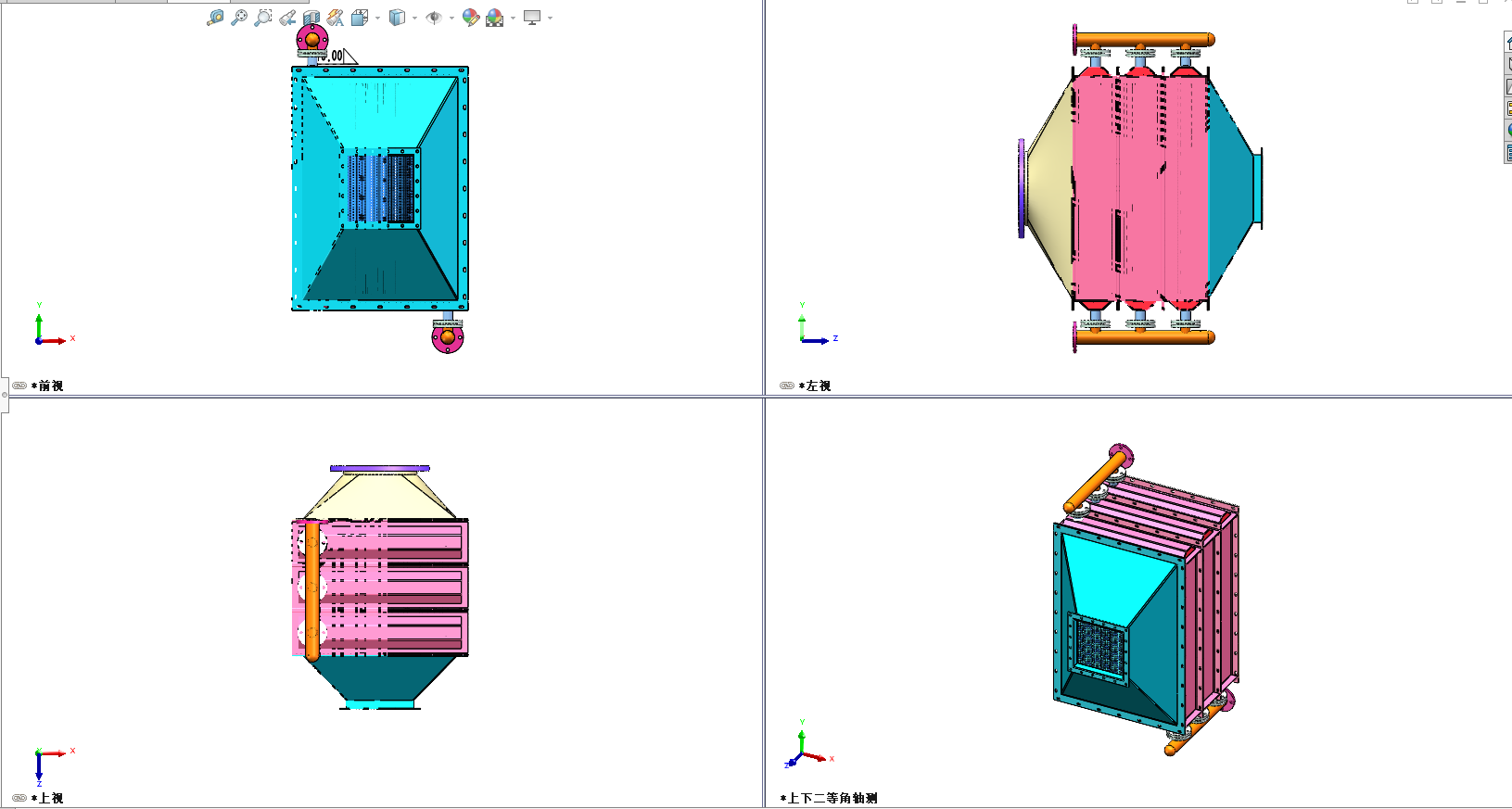Viewport: 1512px width, 809px height.
Task: Click the *上视 view label
Action: [x=47, y=798]
